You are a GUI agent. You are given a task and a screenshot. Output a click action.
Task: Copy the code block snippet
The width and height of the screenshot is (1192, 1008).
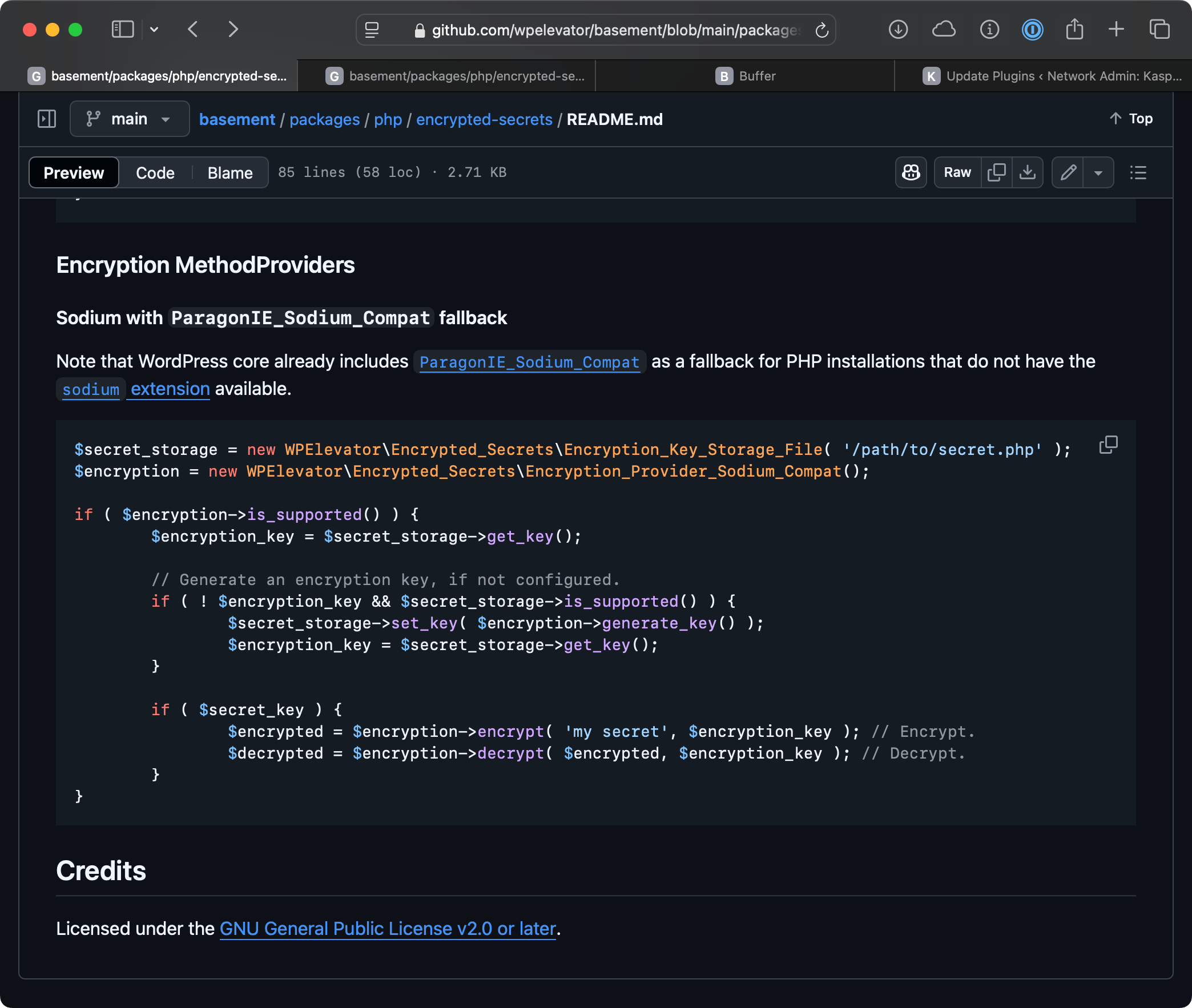[x=1108, y=445]
